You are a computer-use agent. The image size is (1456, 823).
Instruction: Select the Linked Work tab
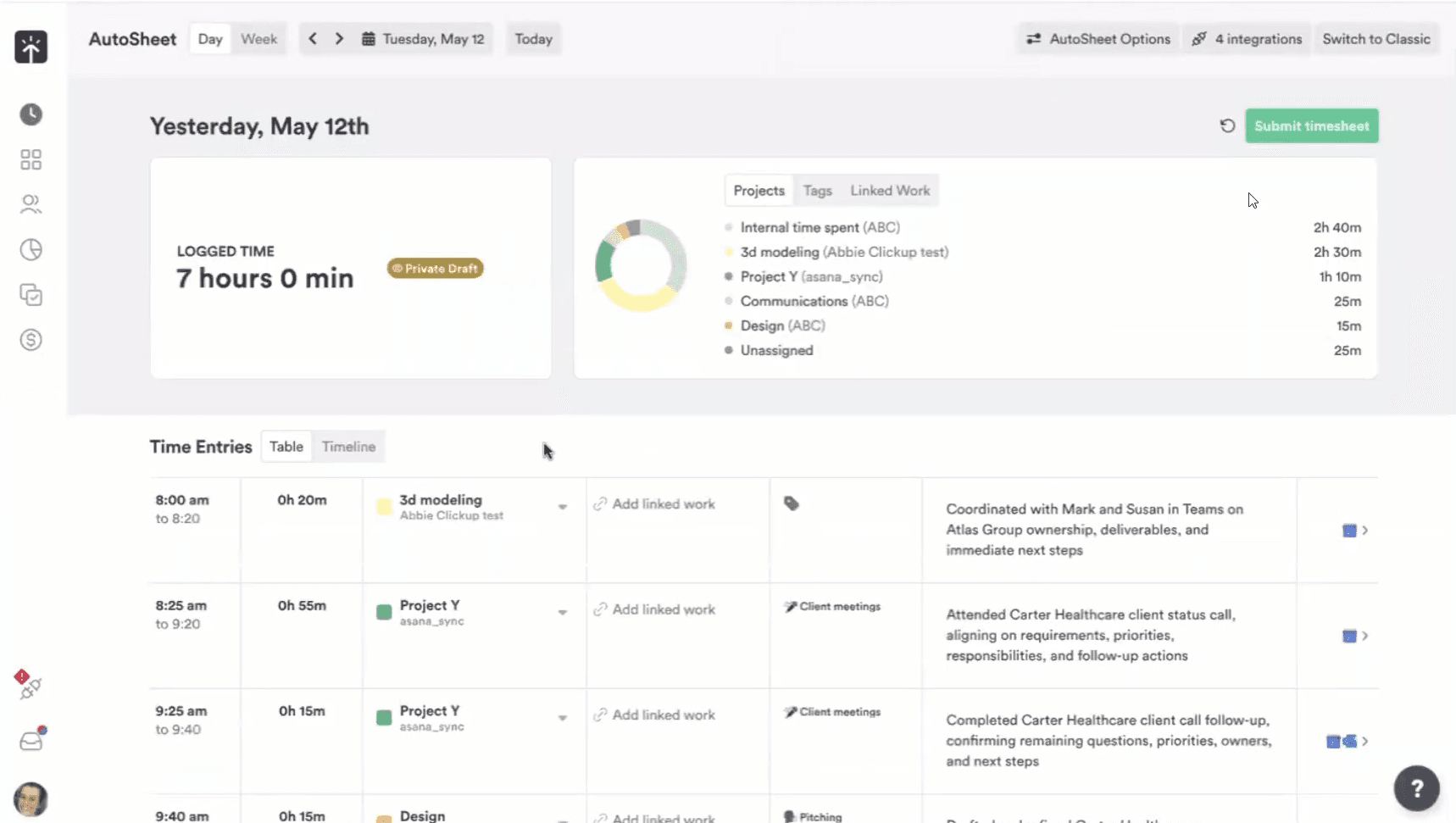(x=890, y=191)
